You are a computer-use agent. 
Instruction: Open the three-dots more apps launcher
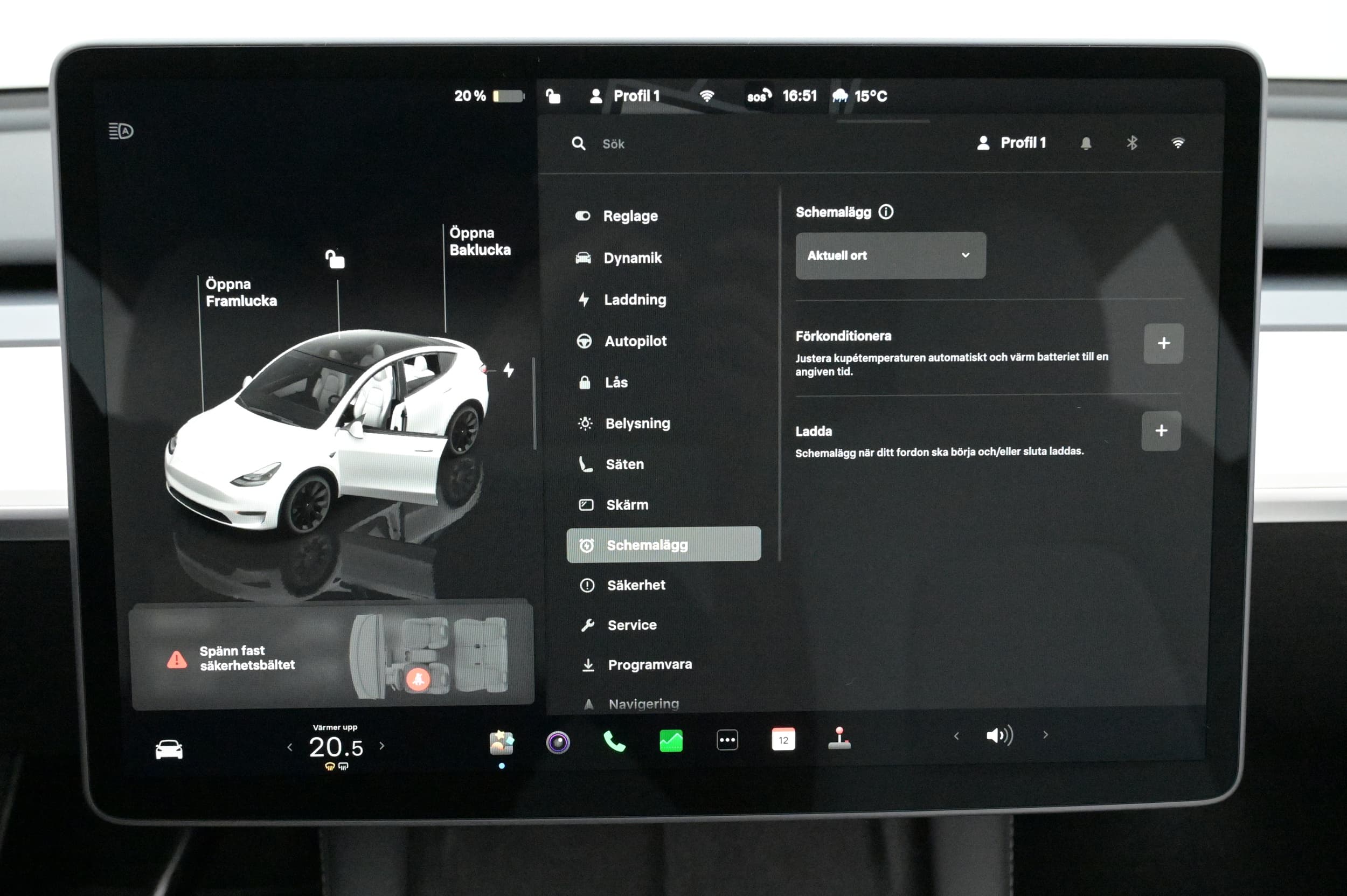pos(727,740)
